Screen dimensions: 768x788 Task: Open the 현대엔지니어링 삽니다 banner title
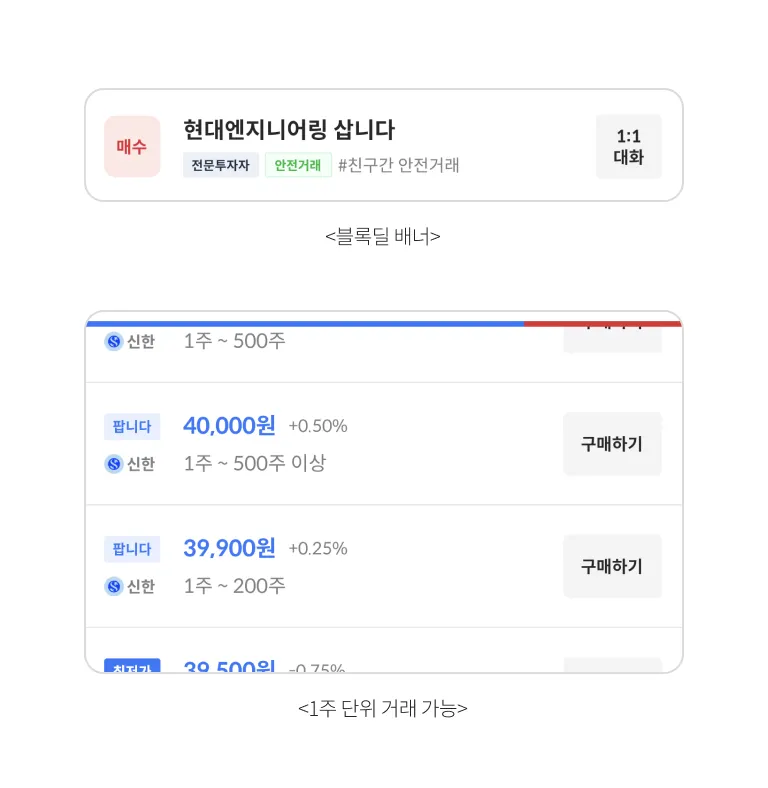coord(289,130)
